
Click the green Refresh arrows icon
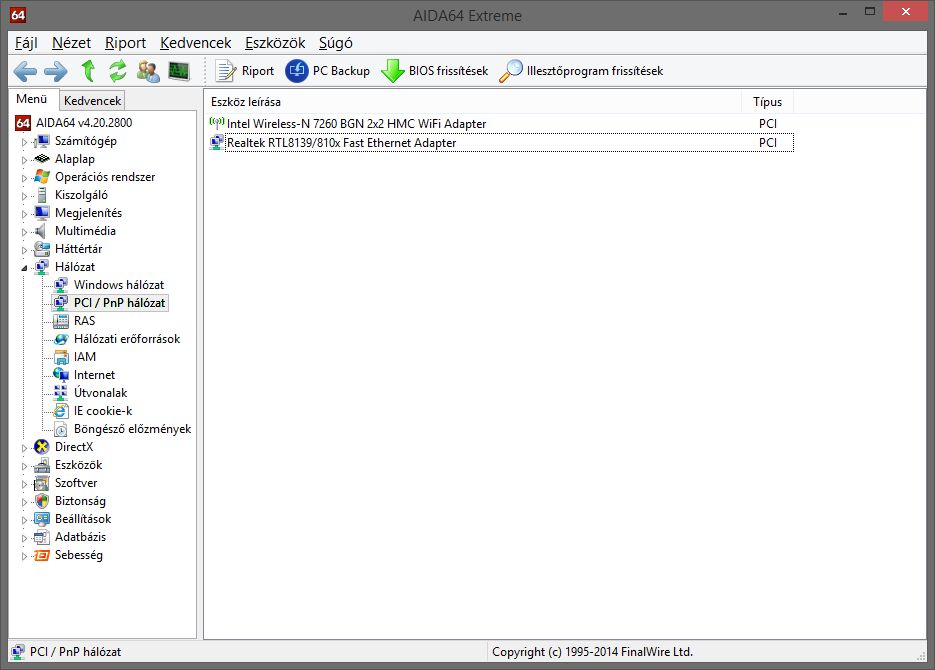(x=117, y=71)
